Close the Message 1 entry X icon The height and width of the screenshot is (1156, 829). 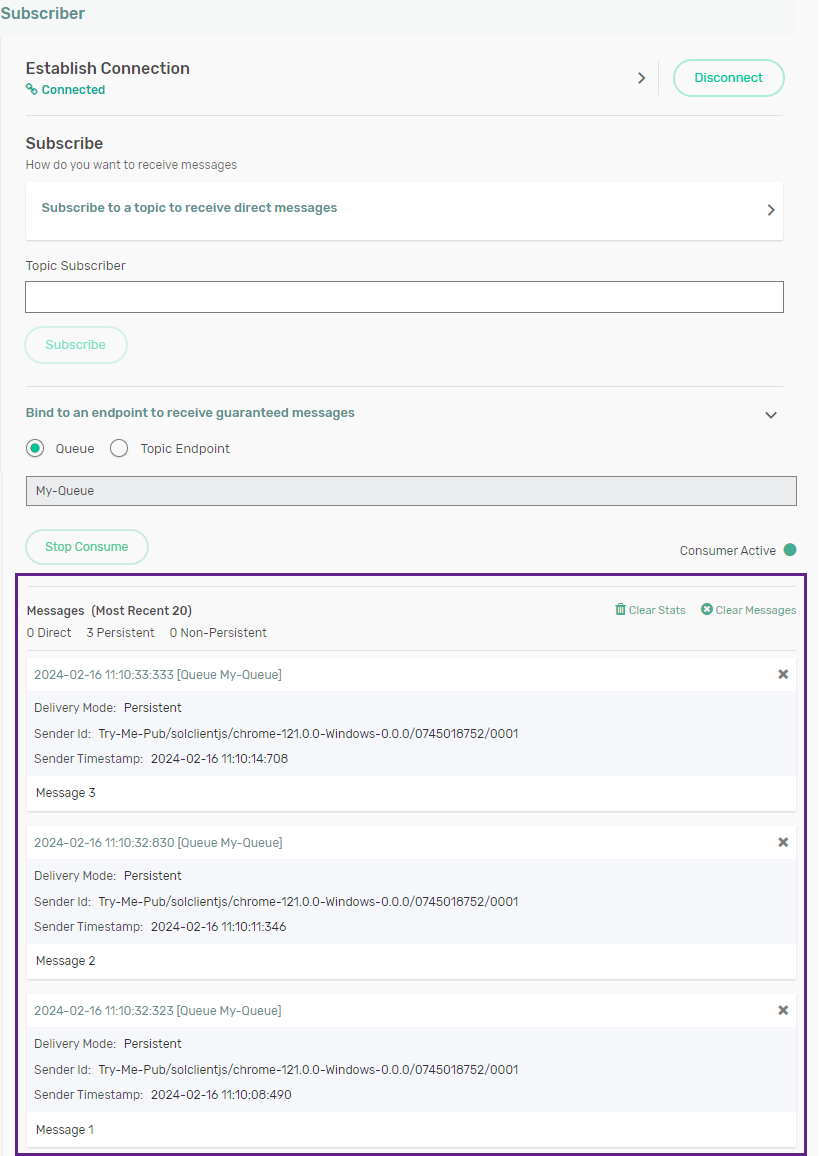[783, 1011]
